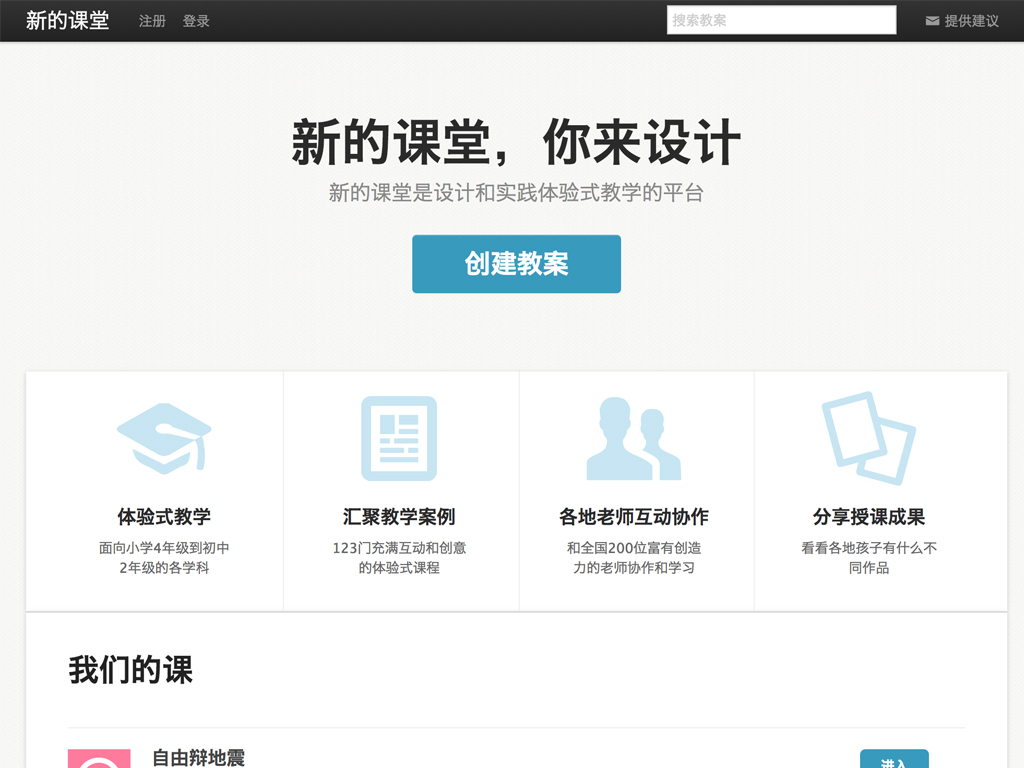
Task: Click the 体验式教学 heading
Action: pyautogui.click(x=164, y=517)
